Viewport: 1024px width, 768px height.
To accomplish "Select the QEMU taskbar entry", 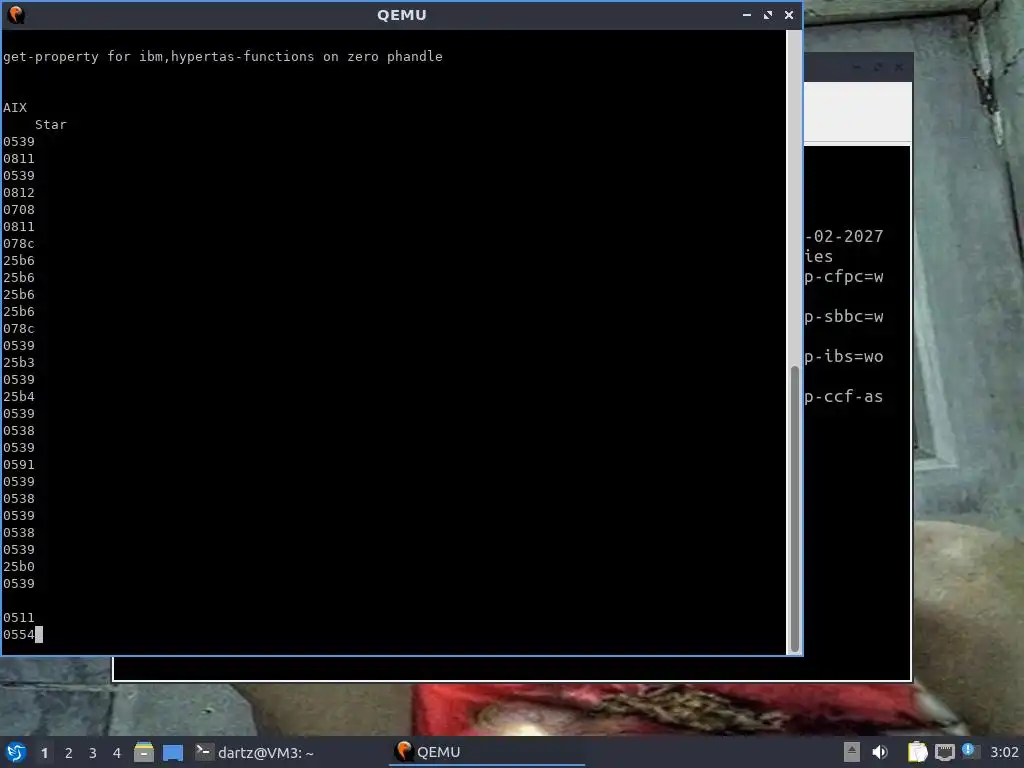I will (x=487, y=752).
